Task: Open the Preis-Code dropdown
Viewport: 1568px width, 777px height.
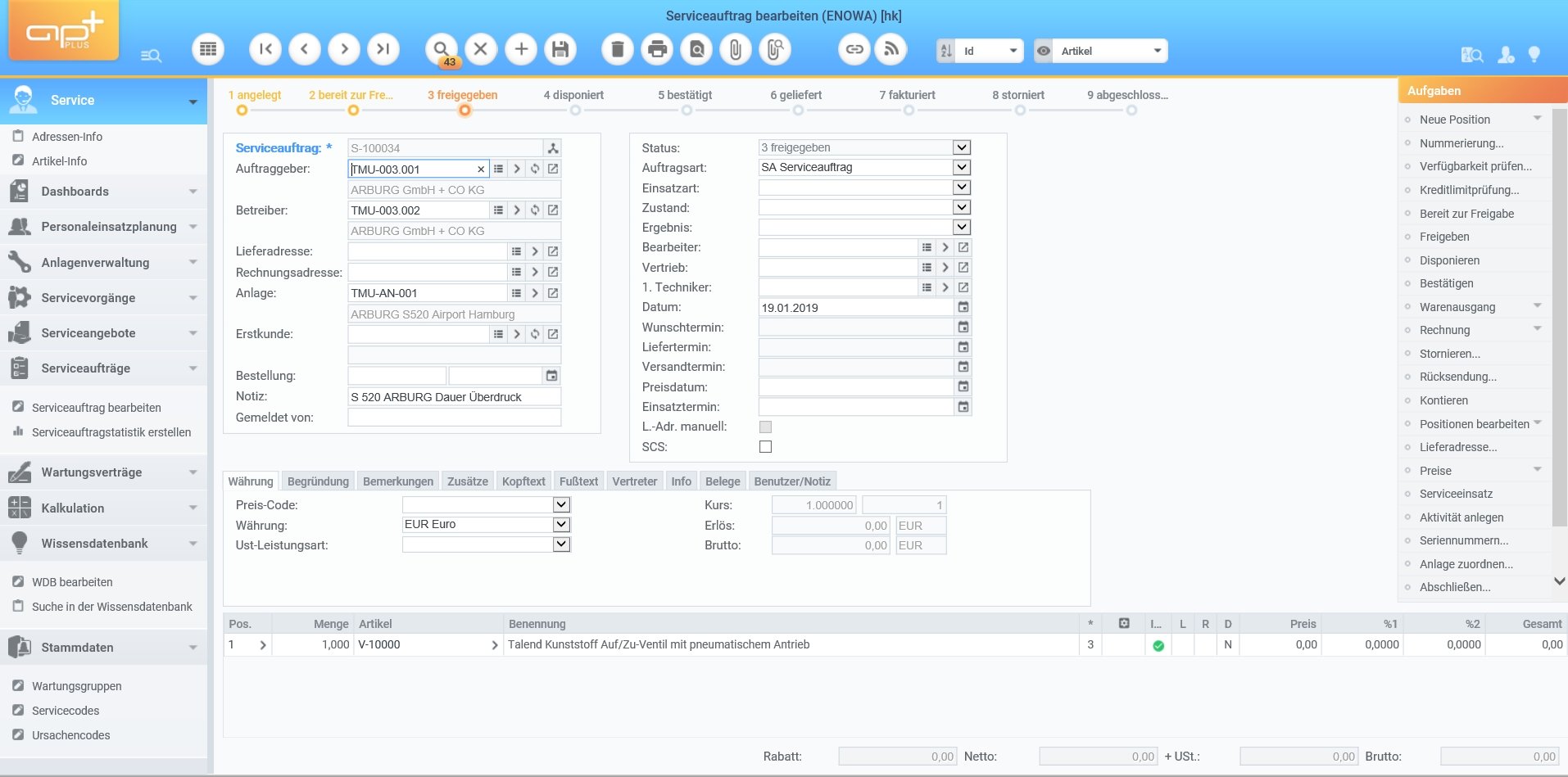Action: (561, 504)
